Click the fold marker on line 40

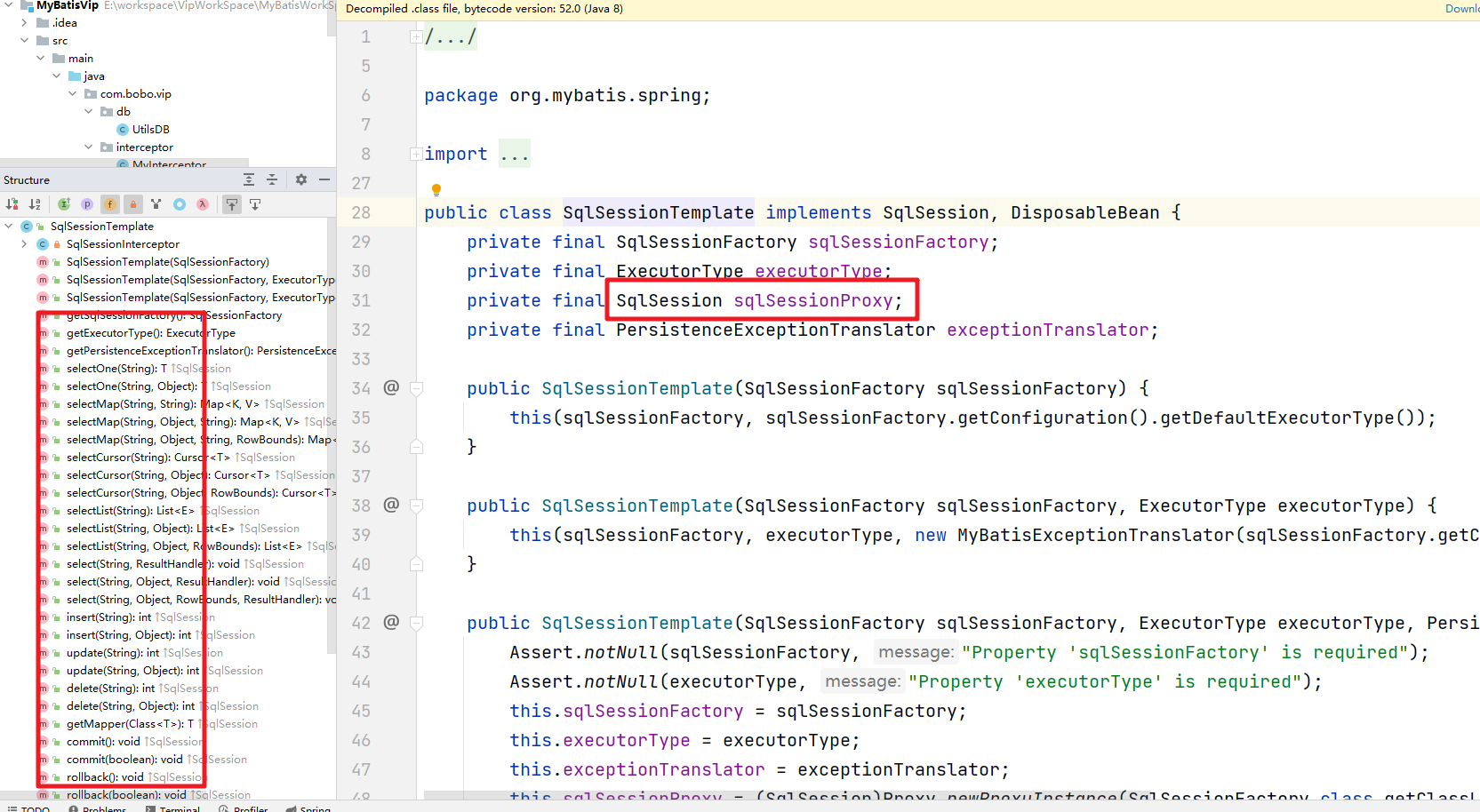pyautogui.click(x=416, y=564)
